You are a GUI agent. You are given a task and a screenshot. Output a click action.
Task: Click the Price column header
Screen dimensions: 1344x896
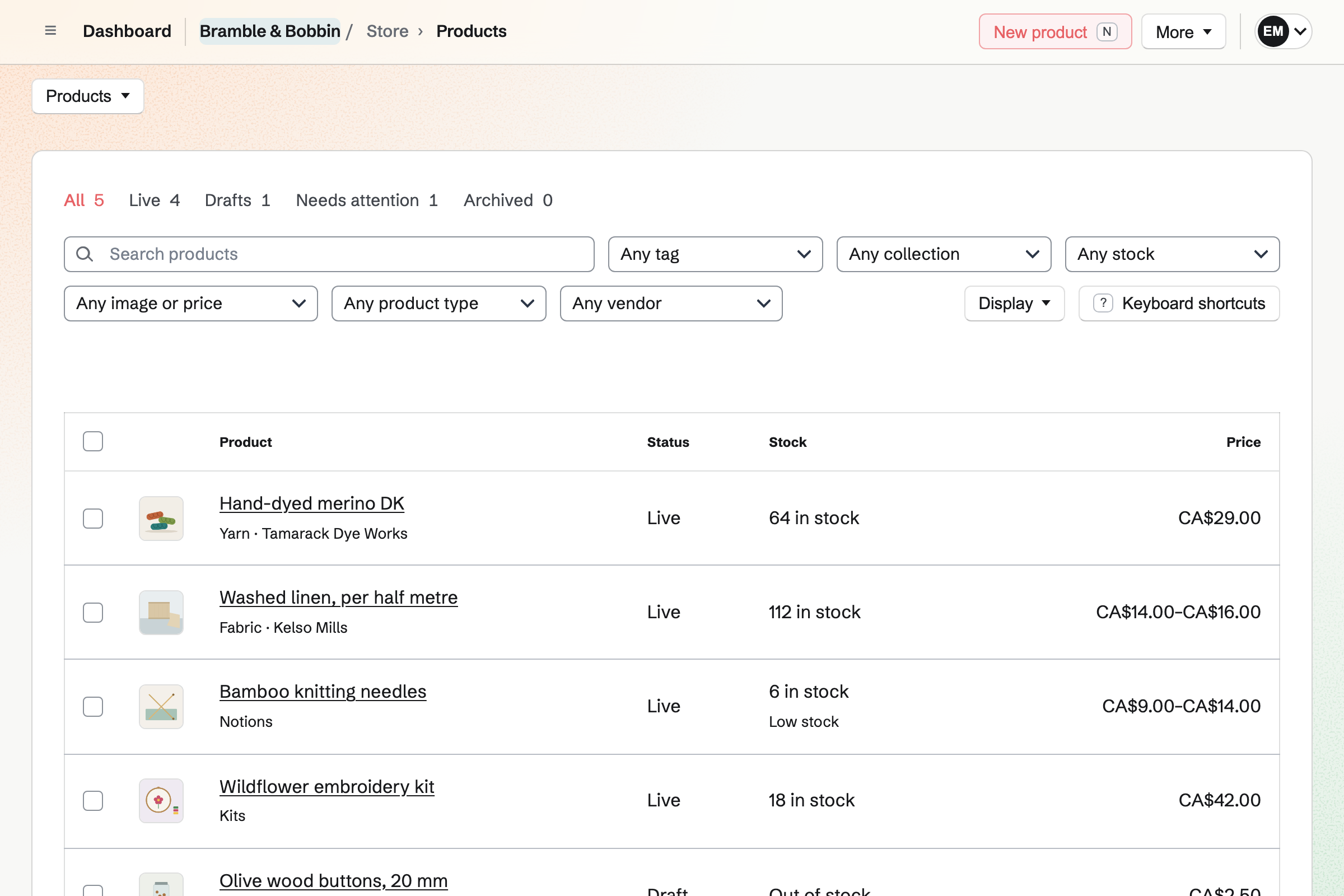[1243, 442]
